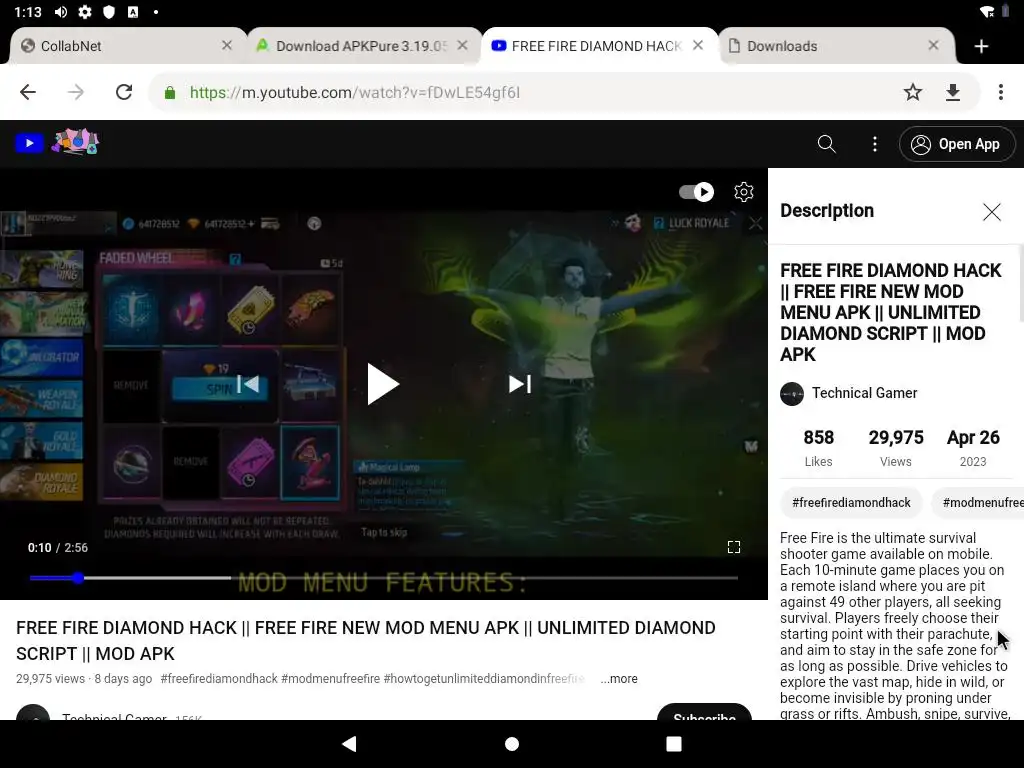
Task: Play the video with the center play button
Action: 383,384
